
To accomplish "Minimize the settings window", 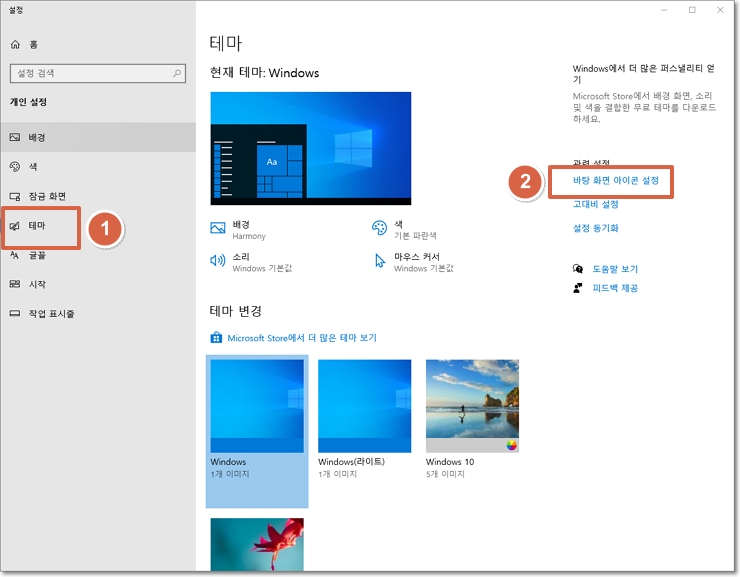I will [x=664, y=10].
